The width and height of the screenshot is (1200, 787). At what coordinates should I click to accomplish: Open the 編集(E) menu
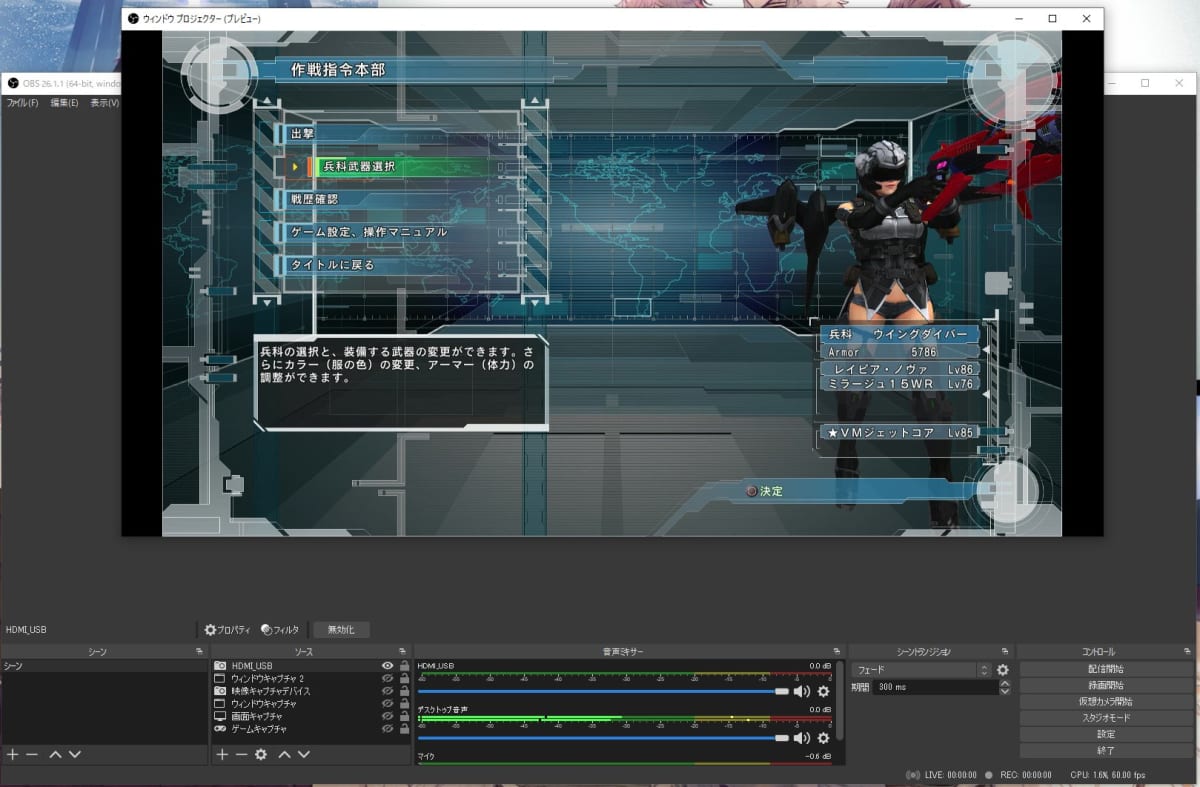[x=65, y=103]
